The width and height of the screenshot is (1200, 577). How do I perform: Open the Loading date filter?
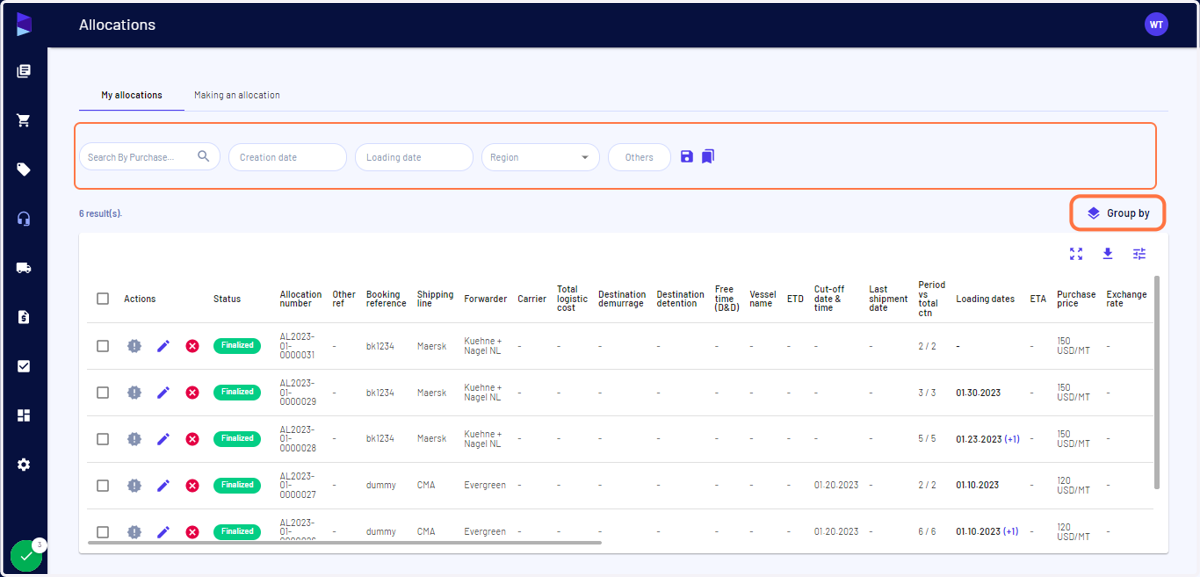click(x=414, y=157)
